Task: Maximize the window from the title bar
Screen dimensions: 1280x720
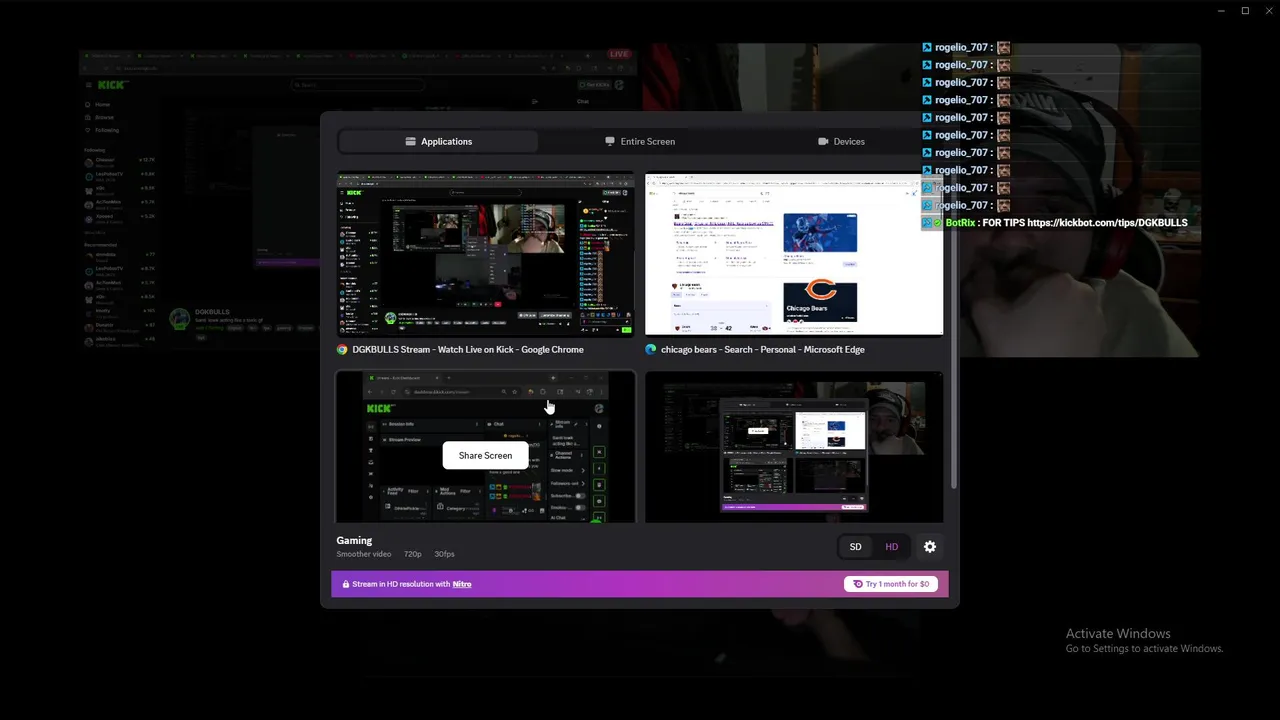Action: coord(1245,11)
